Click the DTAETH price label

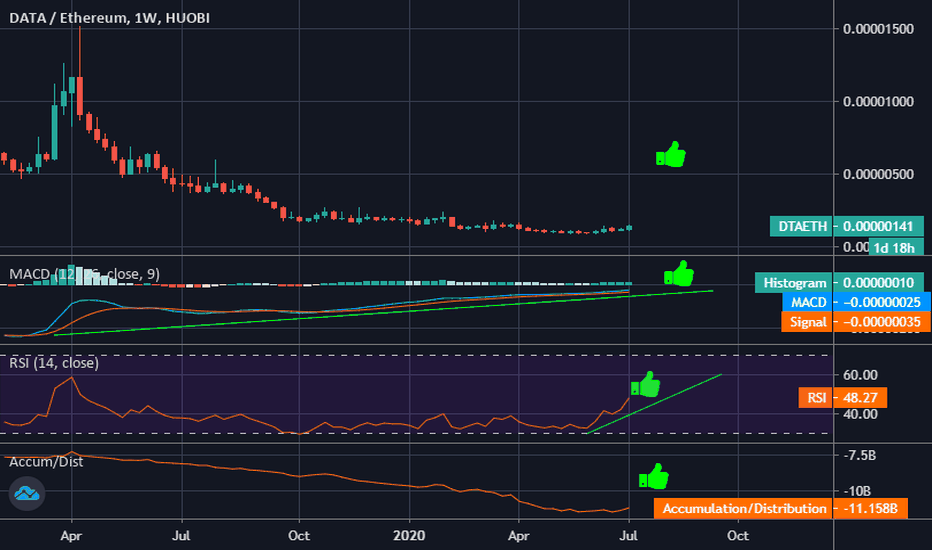802,226
